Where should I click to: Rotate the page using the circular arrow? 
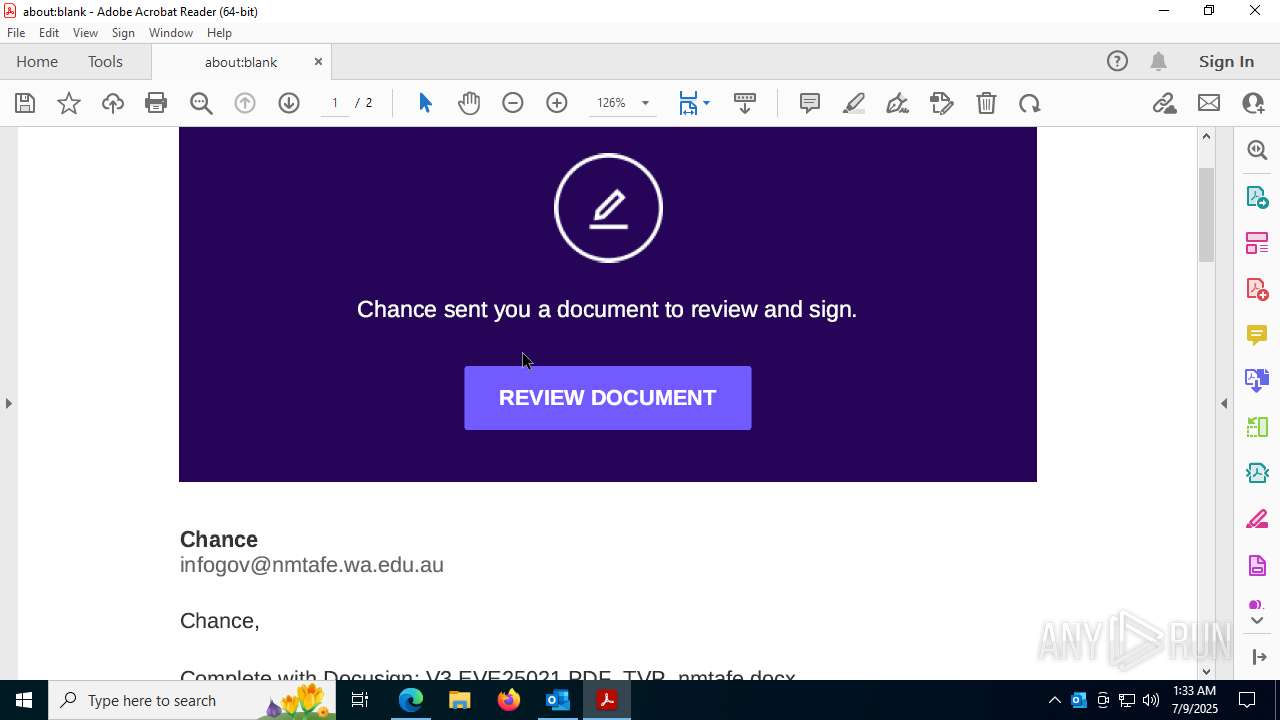pyautogui.click(x=1030, y=103)
